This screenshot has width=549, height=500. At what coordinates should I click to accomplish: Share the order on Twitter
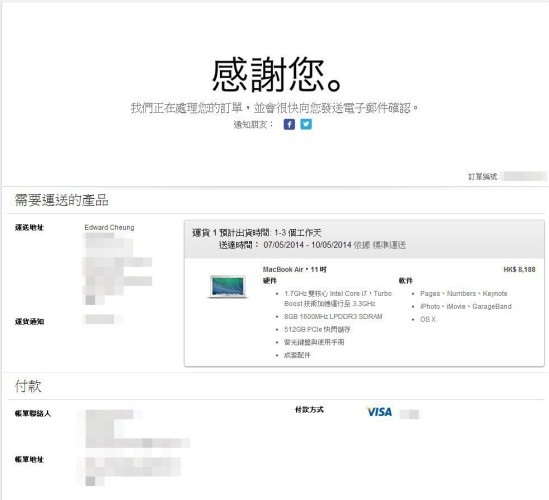(x=306, y=124)
